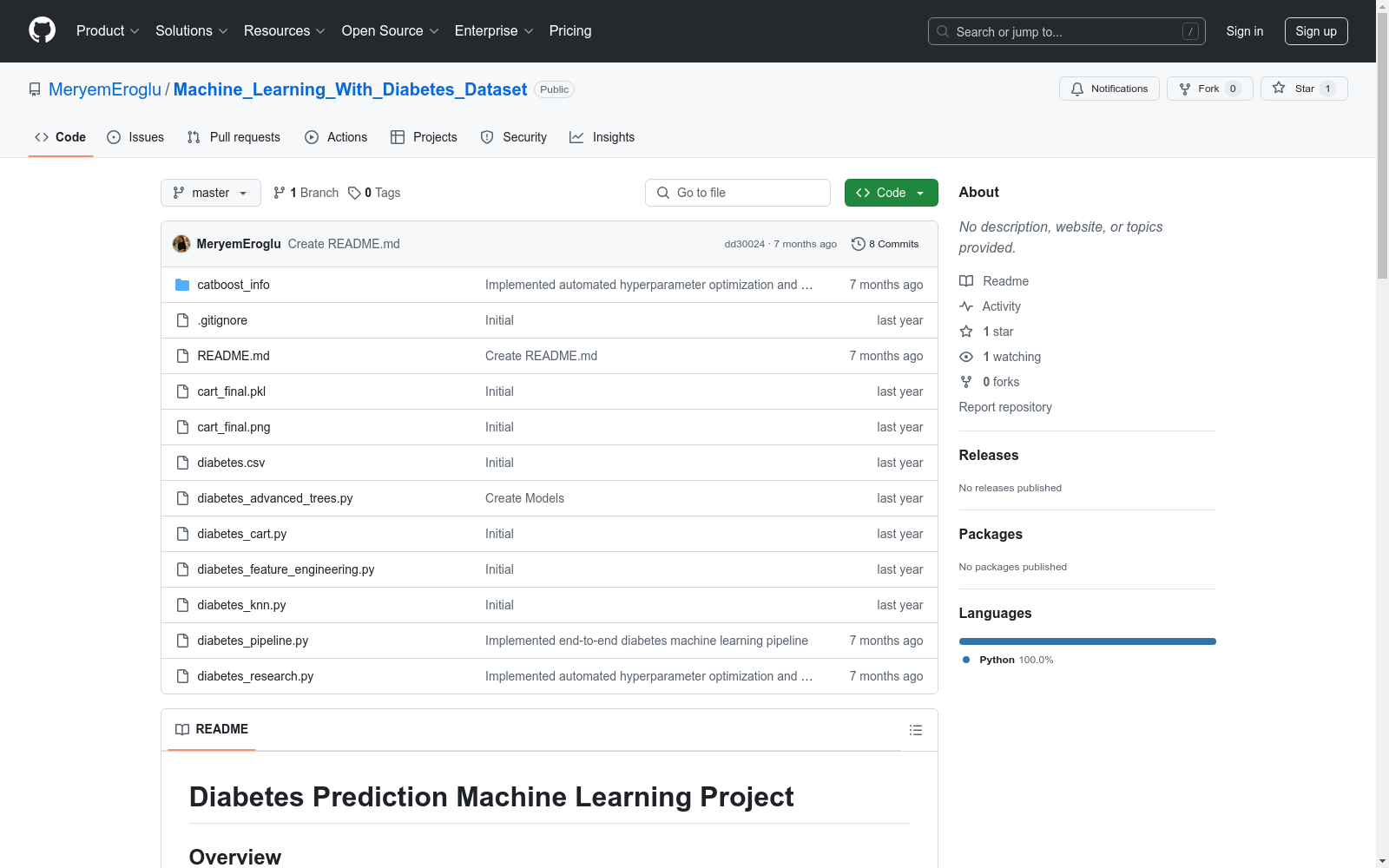
Task: Star this repository
Action: pos(1304,89)
